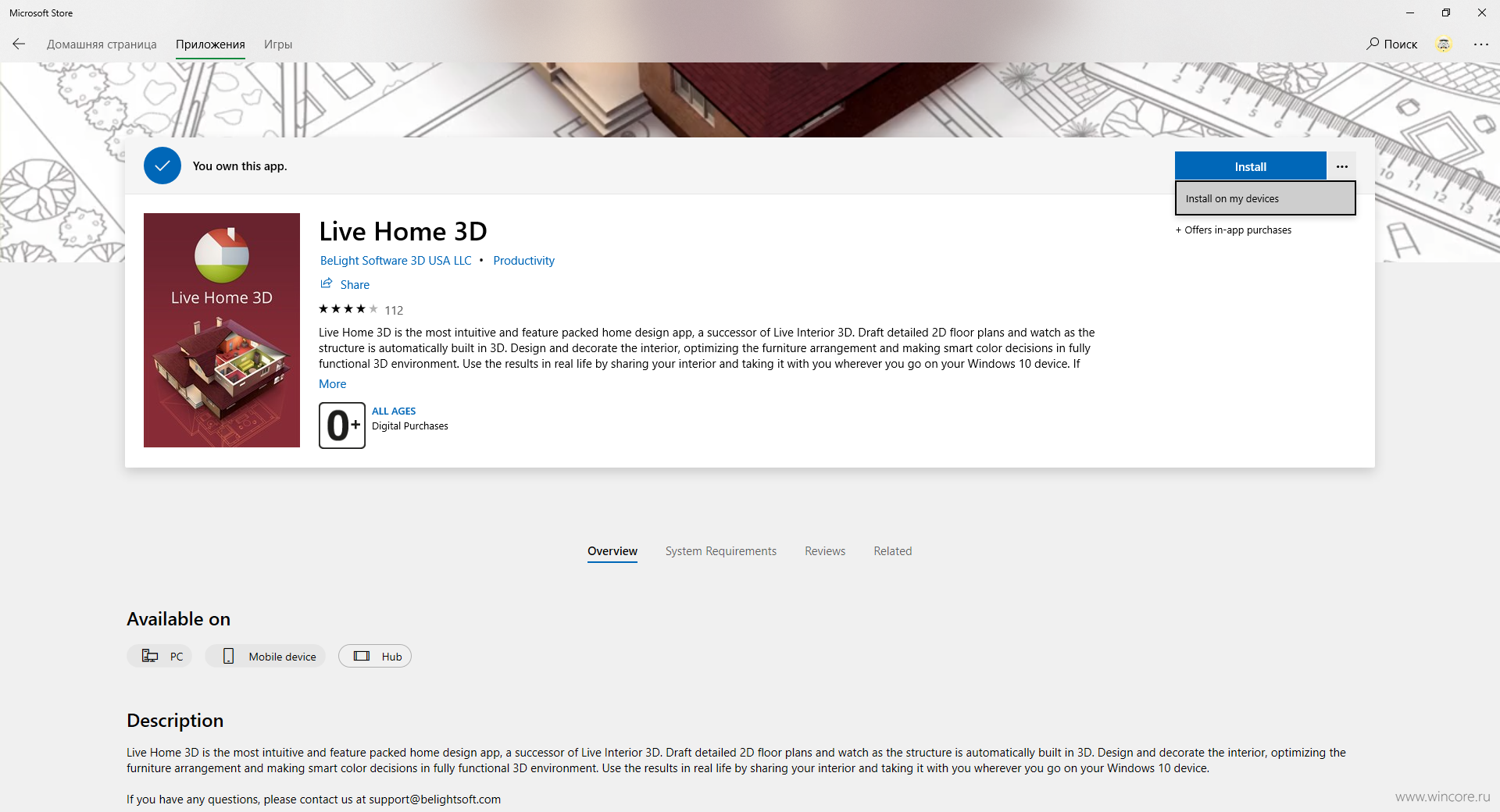Expand description with the More link
Image resolution: width=1500 pixels, height=812 pixels.
point(332,384)
